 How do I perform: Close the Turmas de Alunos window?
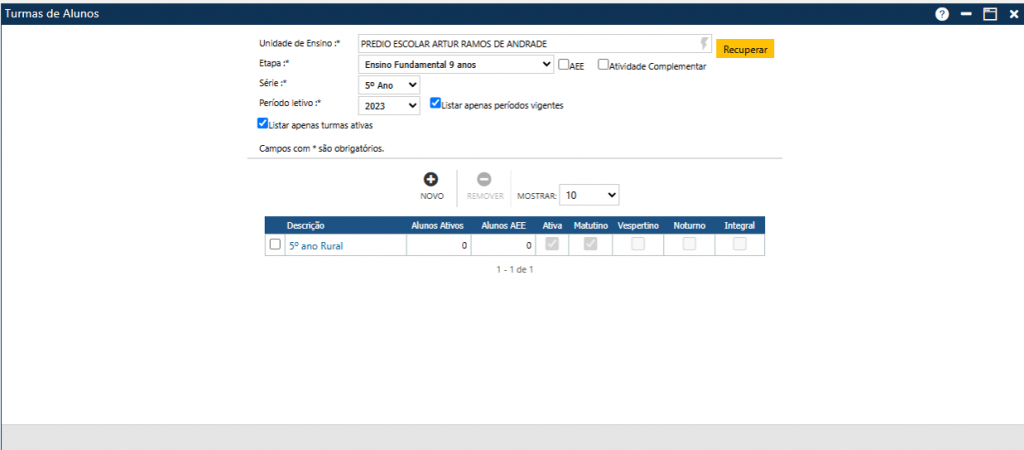click(1014, 14)
